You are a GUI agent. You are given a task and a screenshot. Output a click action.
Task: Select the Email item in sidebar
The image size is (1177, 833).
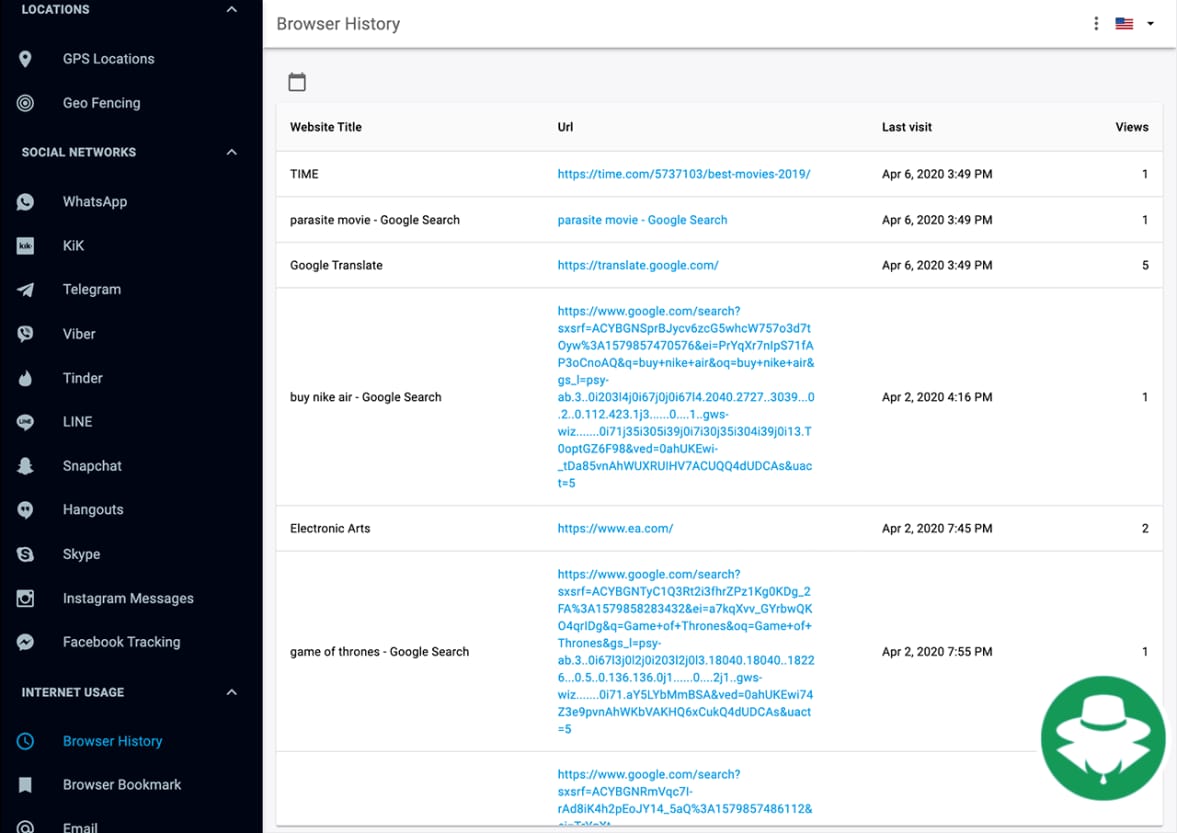(x=79, y=826)
